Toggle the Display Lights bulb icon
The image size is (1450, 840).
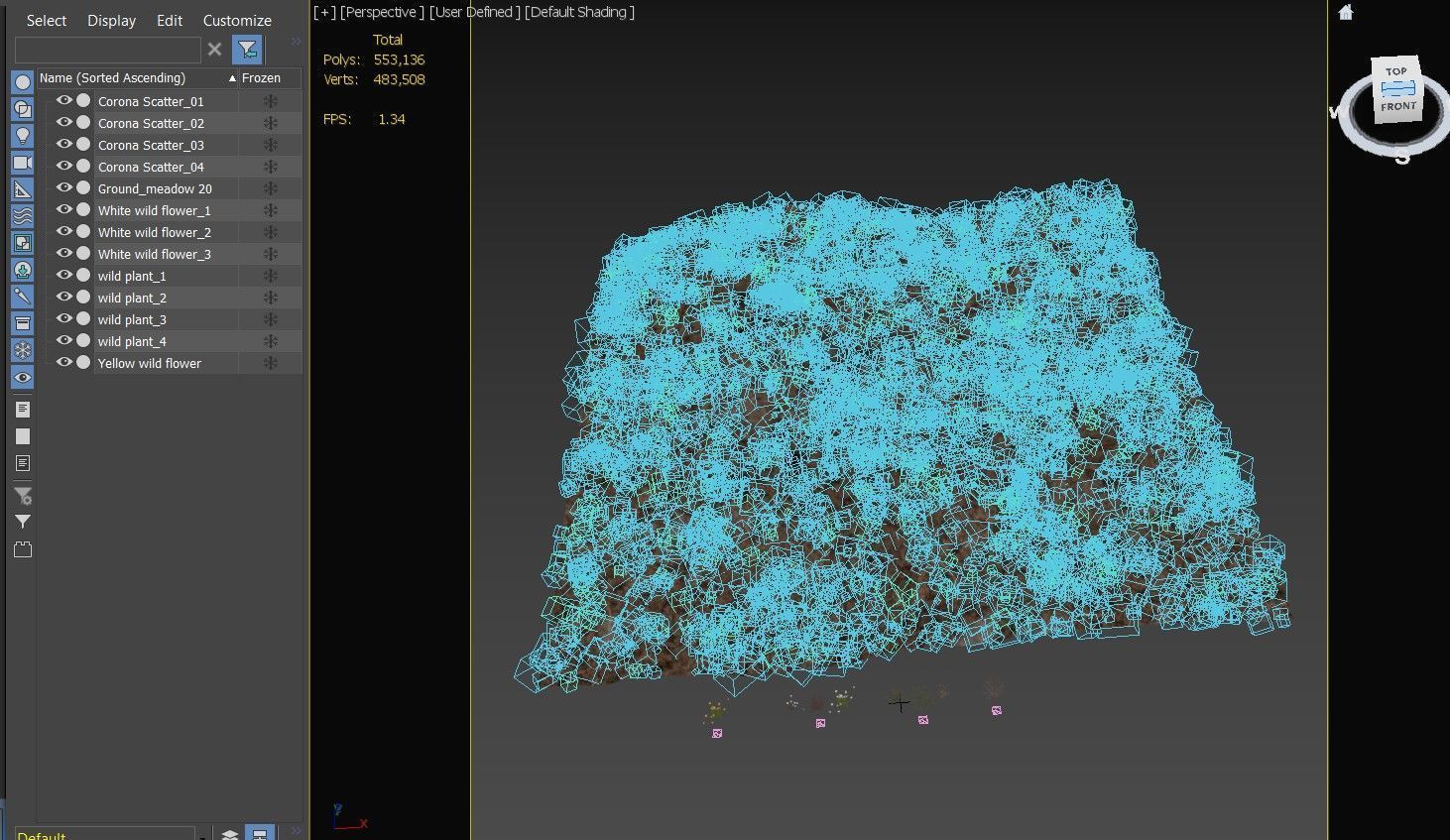tap(22, 136)
